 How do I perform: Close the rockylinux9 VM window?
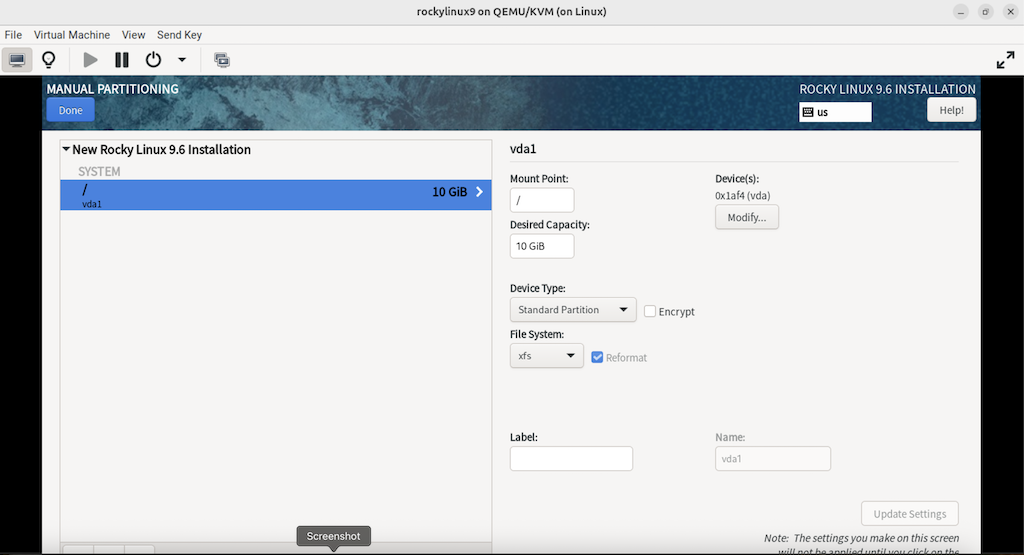coord(1010,12)
